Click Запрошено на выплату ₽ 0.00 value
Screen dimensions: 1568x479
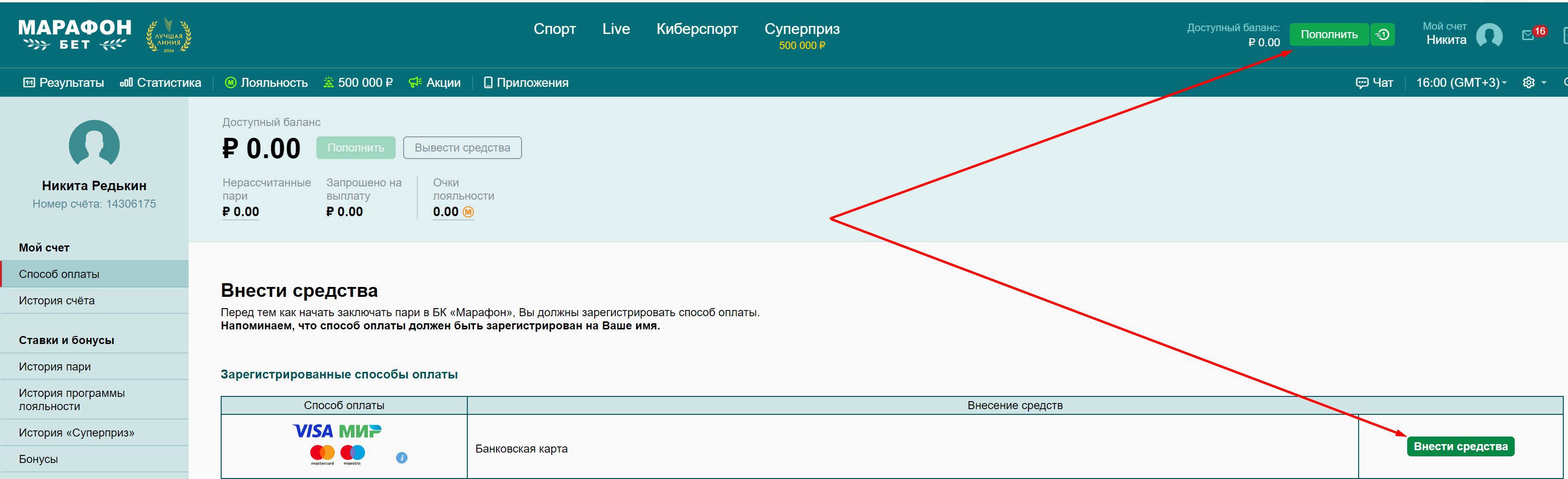point(345,212)
